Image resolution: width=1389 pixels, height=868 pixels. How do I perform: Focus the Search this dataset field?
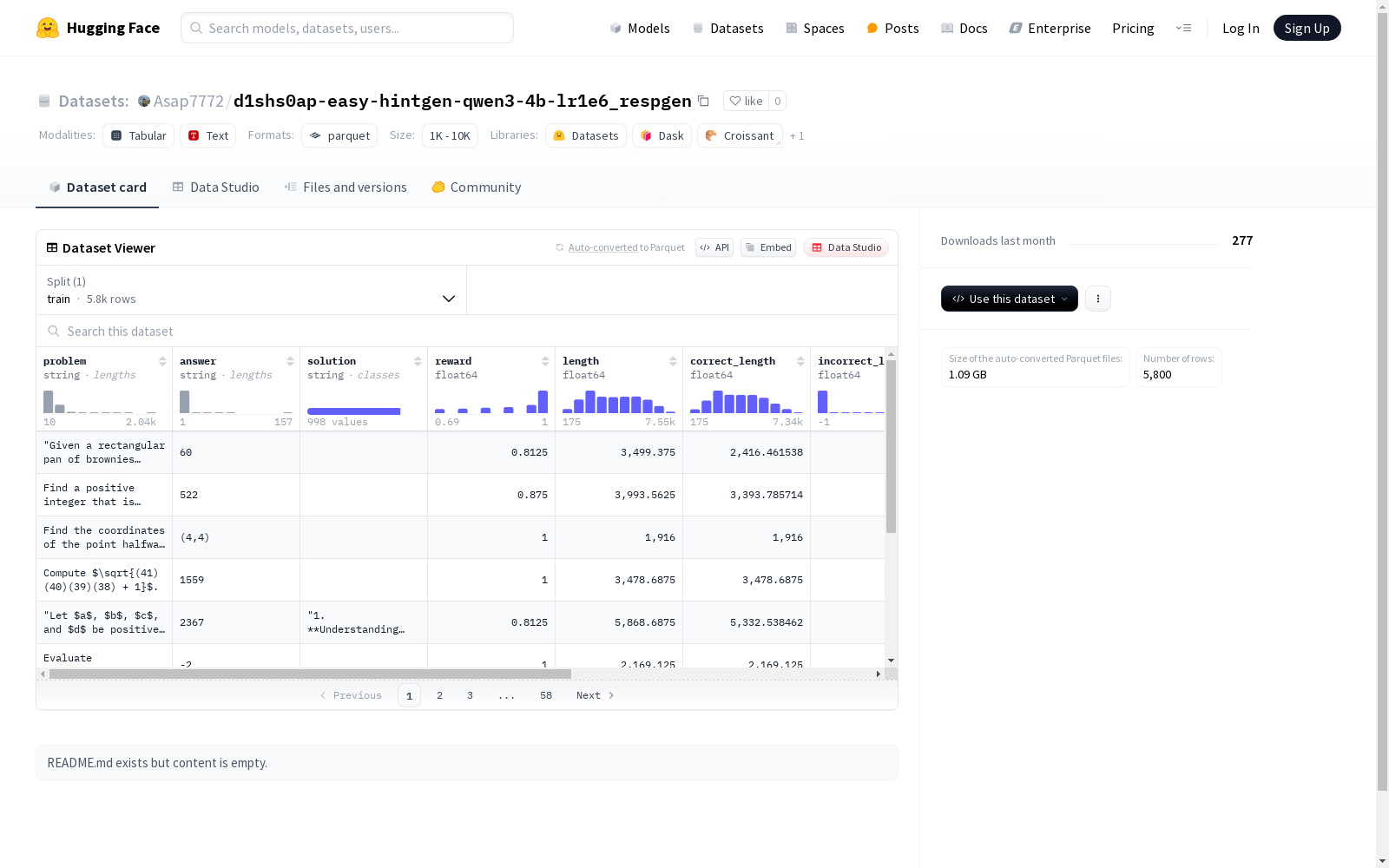click(467, 332)
